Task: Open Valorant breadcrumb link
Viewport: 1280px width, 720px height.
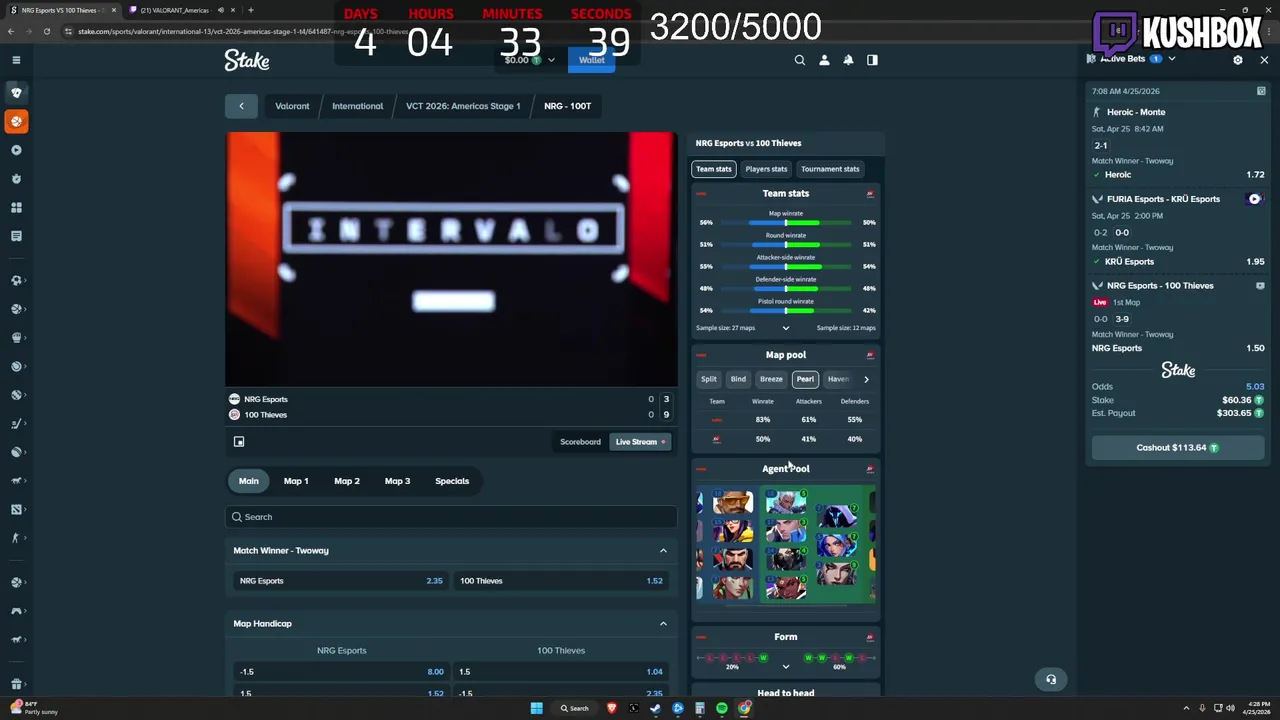Action: click(x=292, y=106)
